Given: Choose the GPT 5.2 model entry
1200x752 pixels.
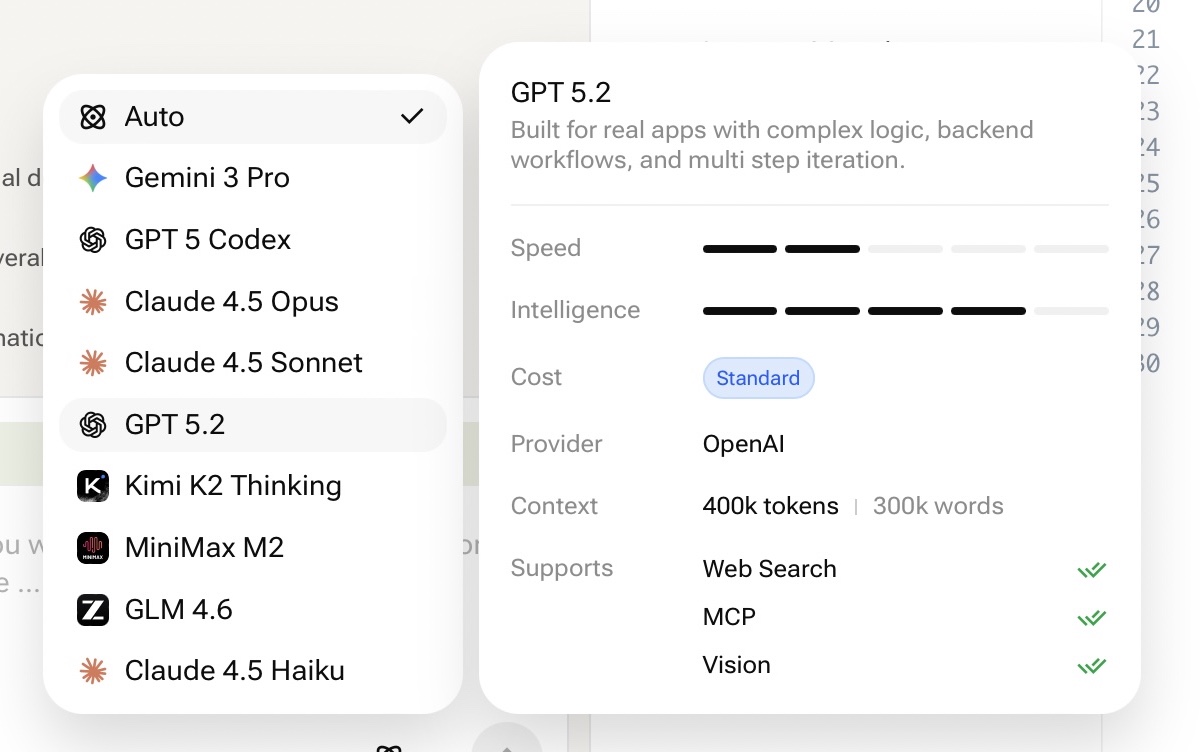Looking at the screenshot, I should (x=253, y=425).
